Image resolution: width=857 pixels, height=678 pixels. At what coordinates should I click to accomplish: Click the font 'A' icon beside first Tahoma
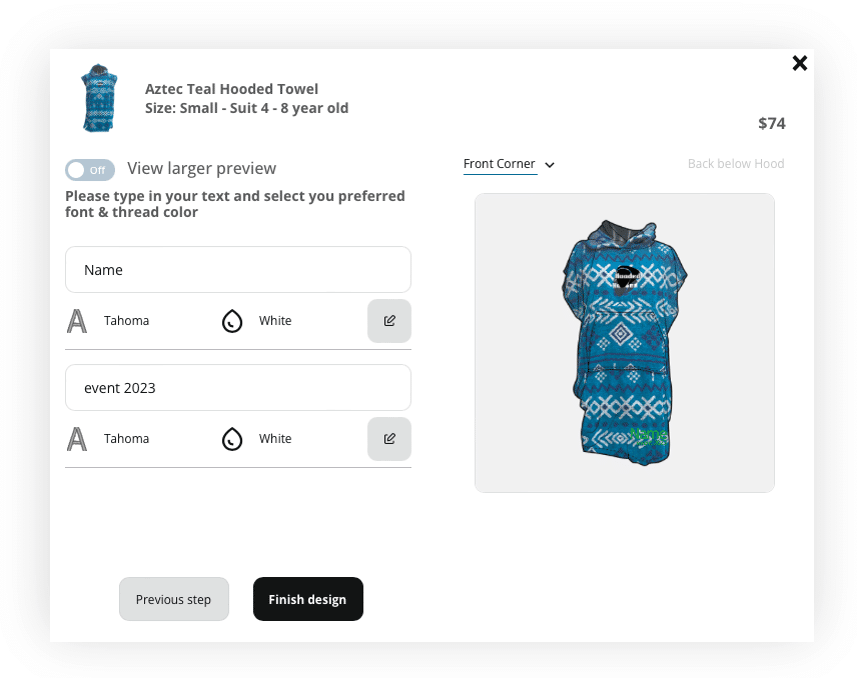(77, 321)
